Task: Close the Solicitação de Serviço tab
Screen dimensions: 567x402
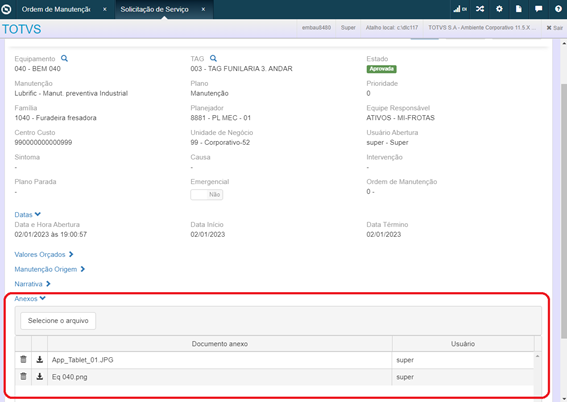Action: pos(203,9)
